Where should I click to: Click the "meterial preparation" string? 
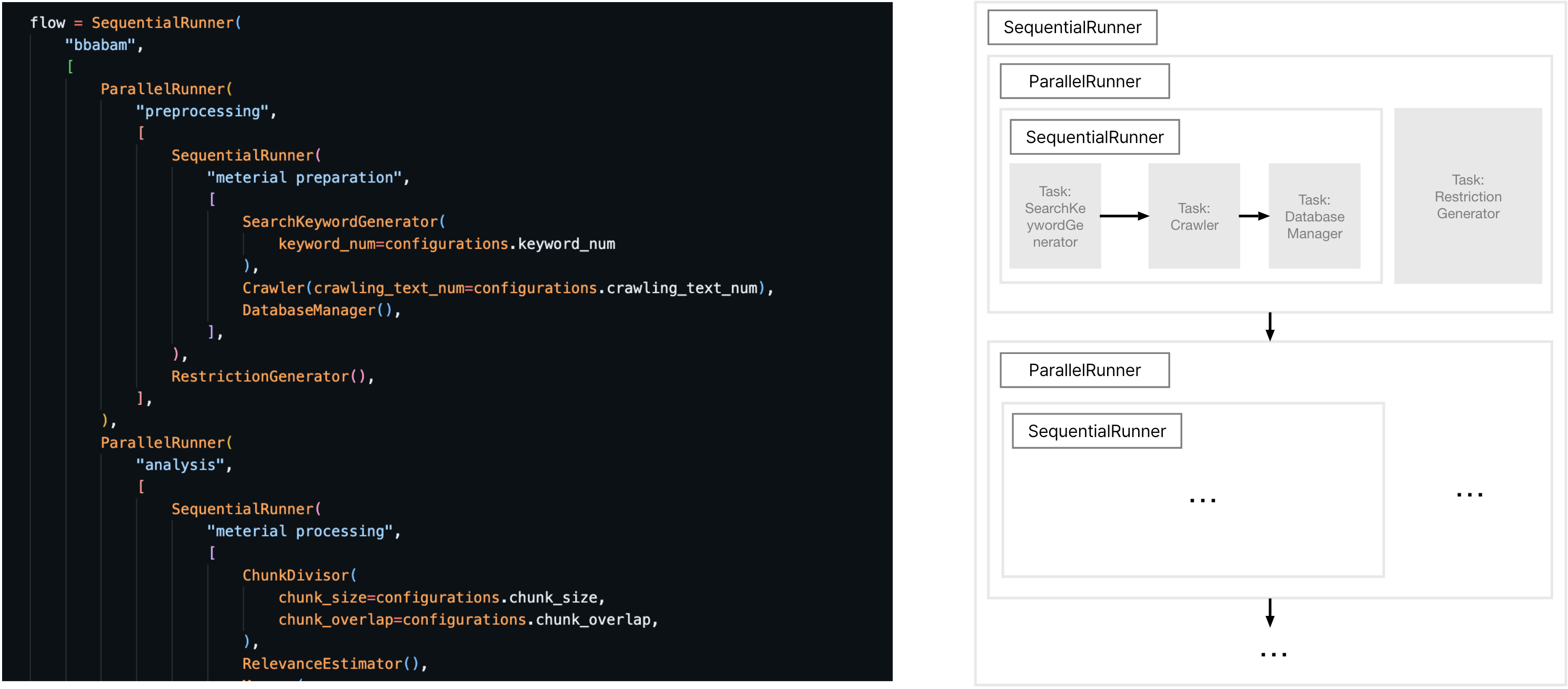(304, 178)
